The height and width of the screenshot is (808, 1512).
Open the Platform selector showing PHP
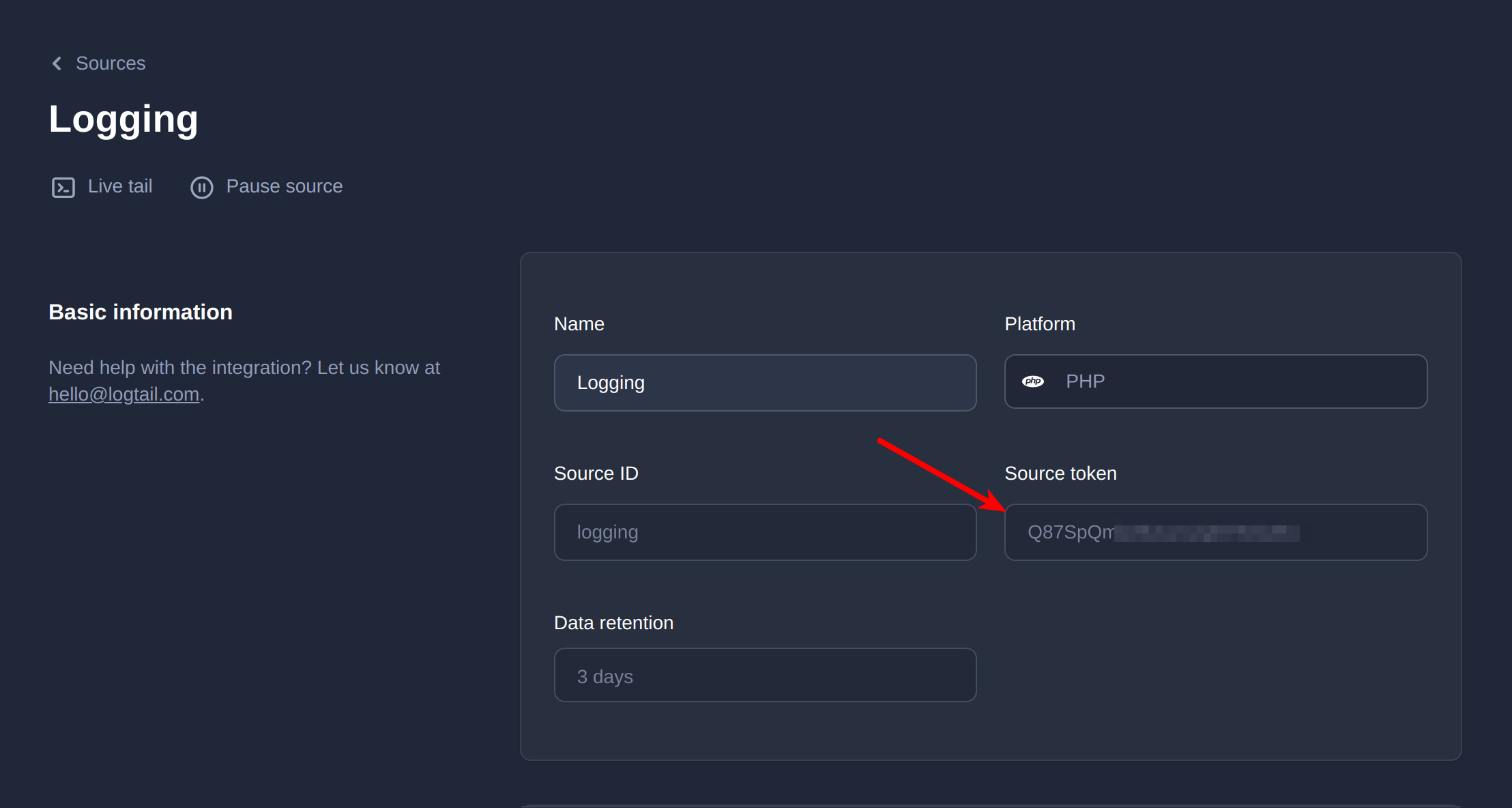coord(1215,381)
